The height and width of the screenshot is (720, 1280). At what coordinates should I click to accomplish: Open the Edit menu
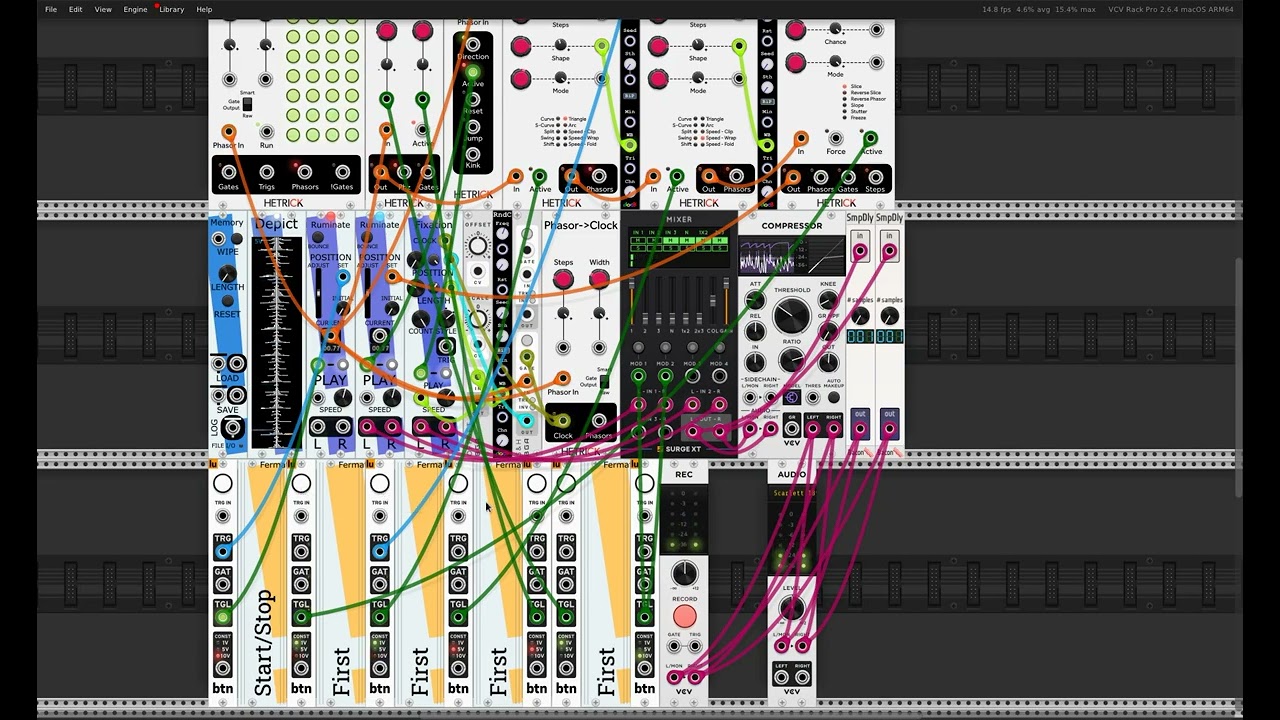75,9
